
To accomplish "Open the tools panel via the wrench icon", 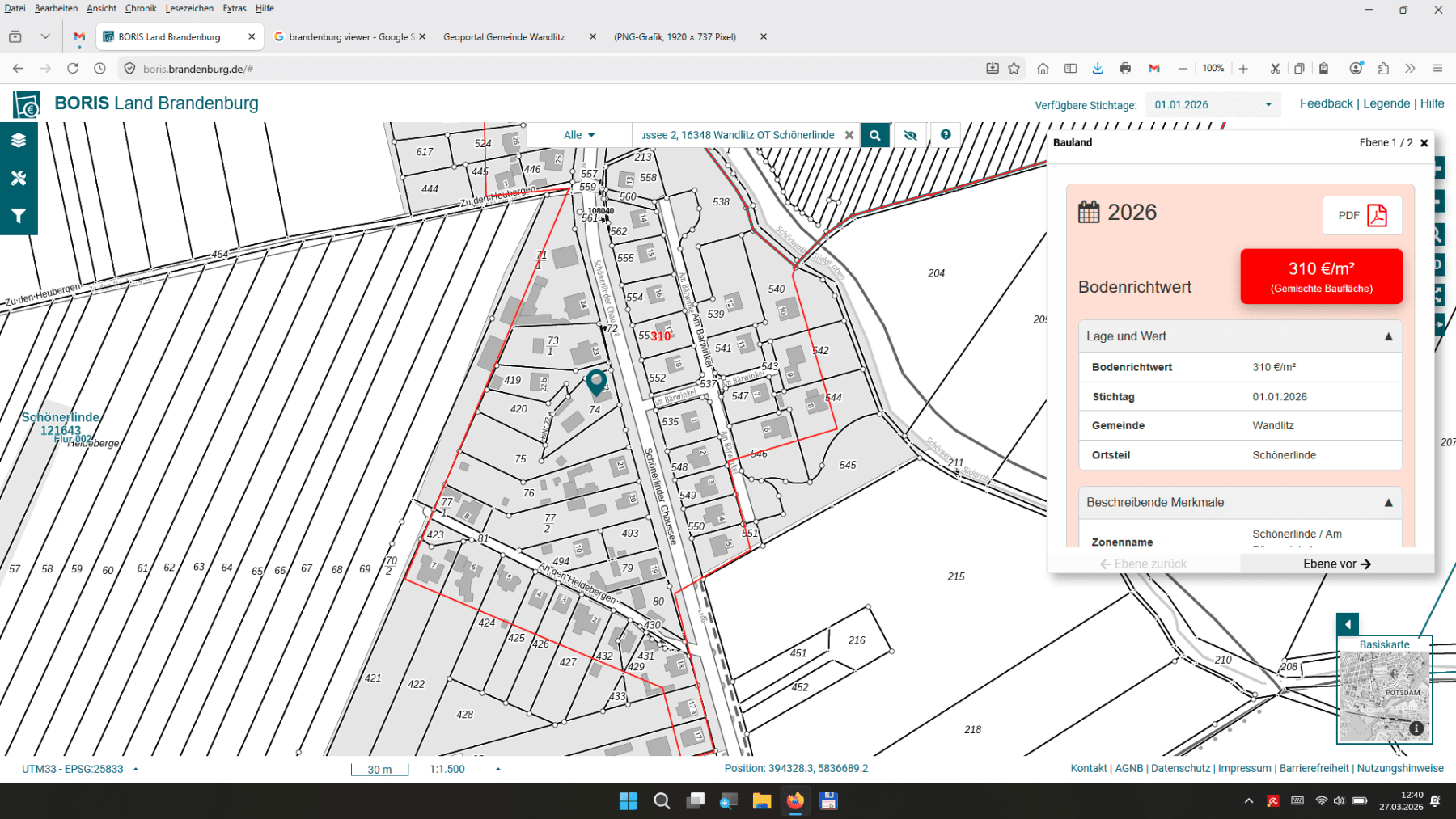I will (19, 178).
